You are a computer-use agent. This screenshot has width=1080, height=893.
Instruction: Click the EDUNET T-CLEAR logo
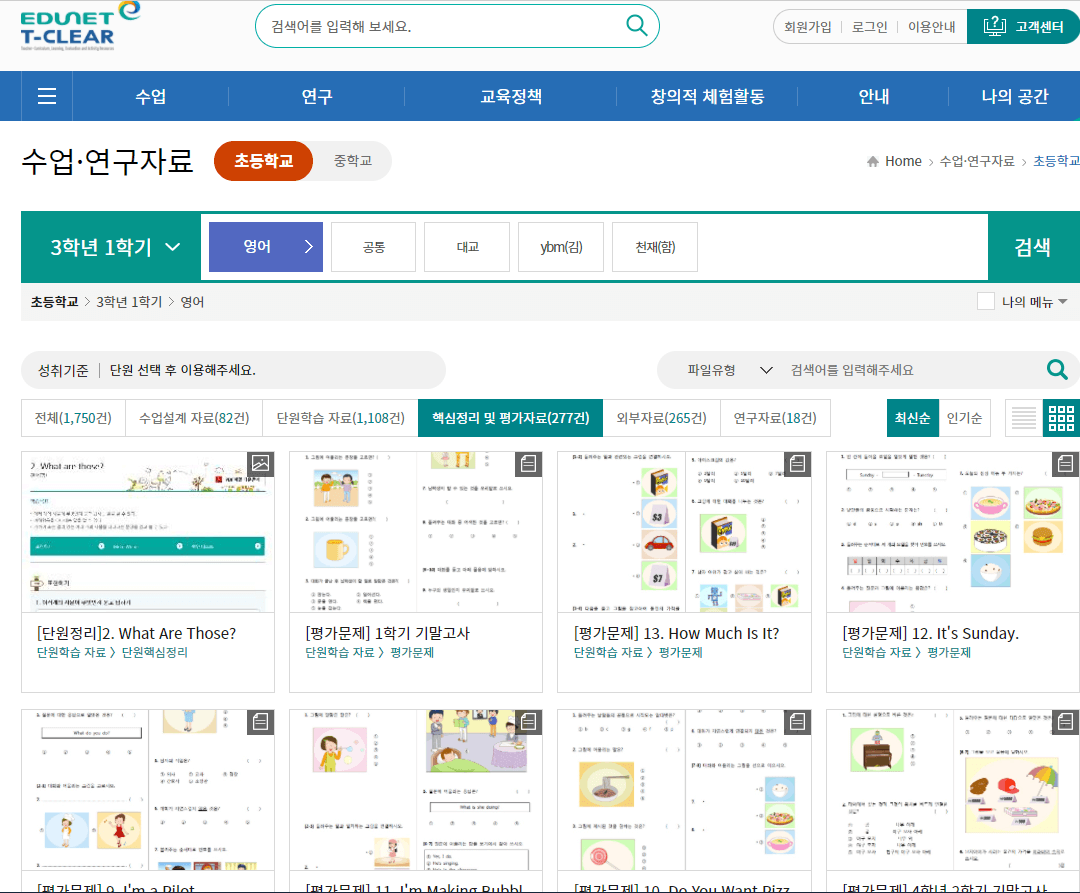(x=79, y=26)
